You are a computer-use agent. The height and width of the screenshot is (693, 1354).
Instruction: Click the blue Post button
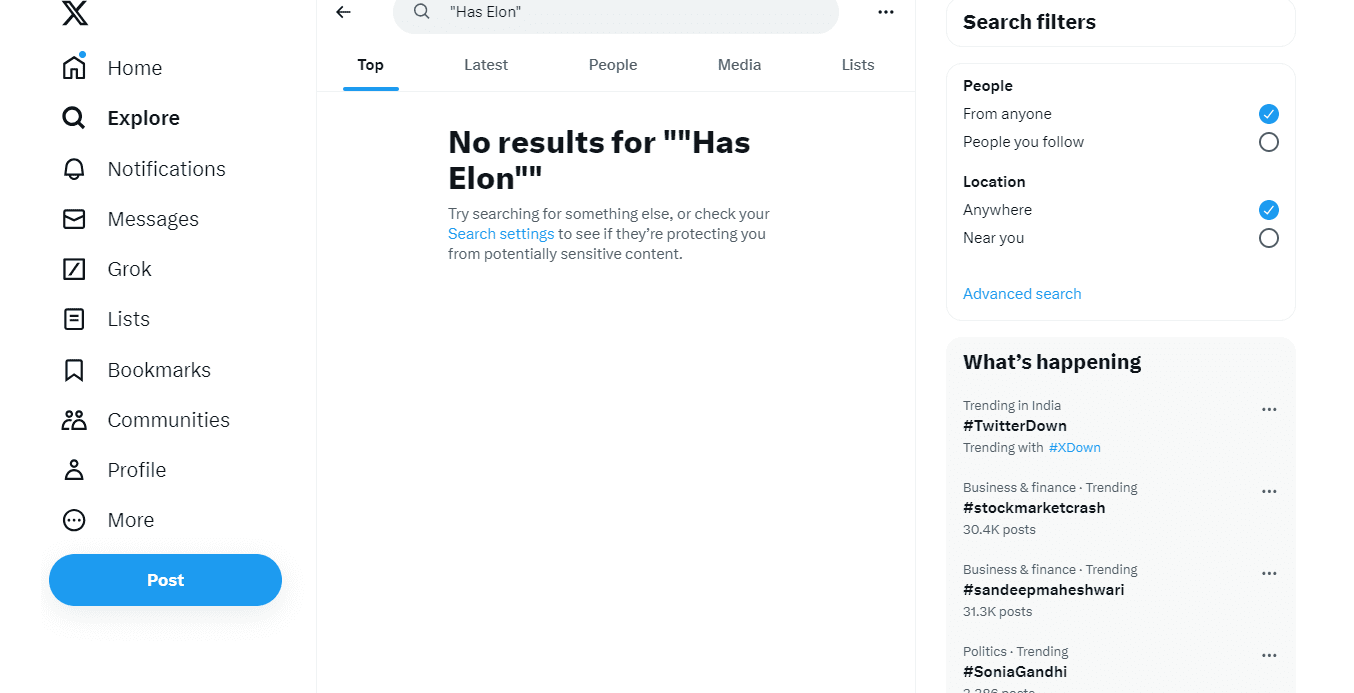pyautogui.click(x=165, y=580)
